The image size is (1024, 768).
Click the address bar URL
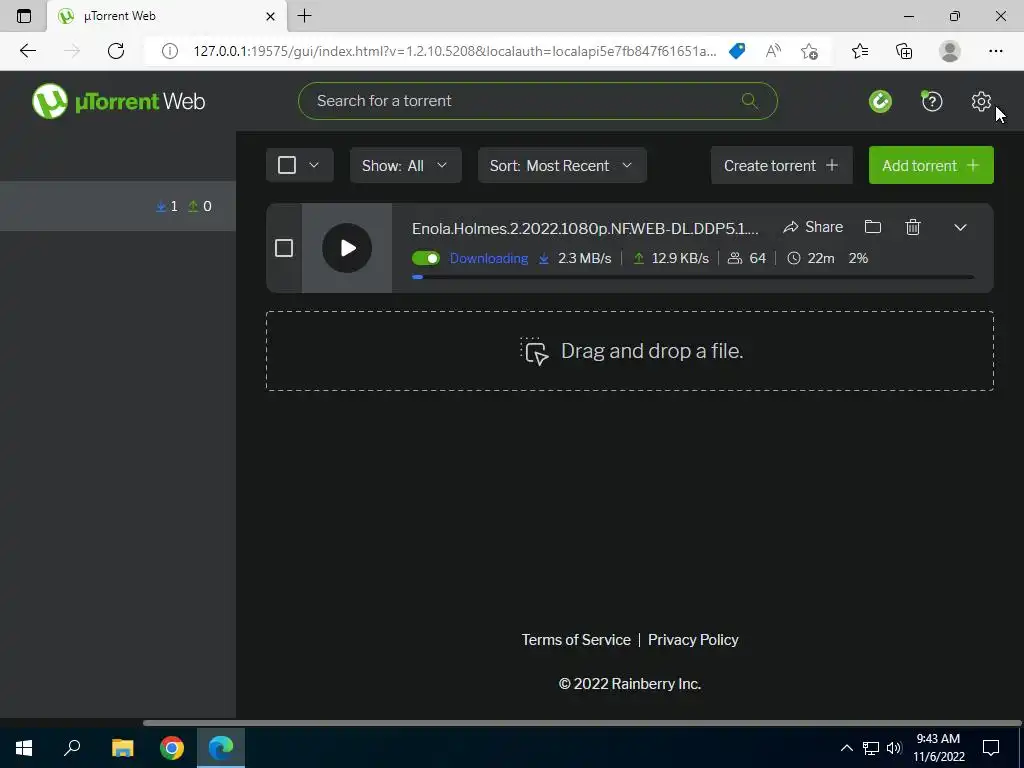455,51
